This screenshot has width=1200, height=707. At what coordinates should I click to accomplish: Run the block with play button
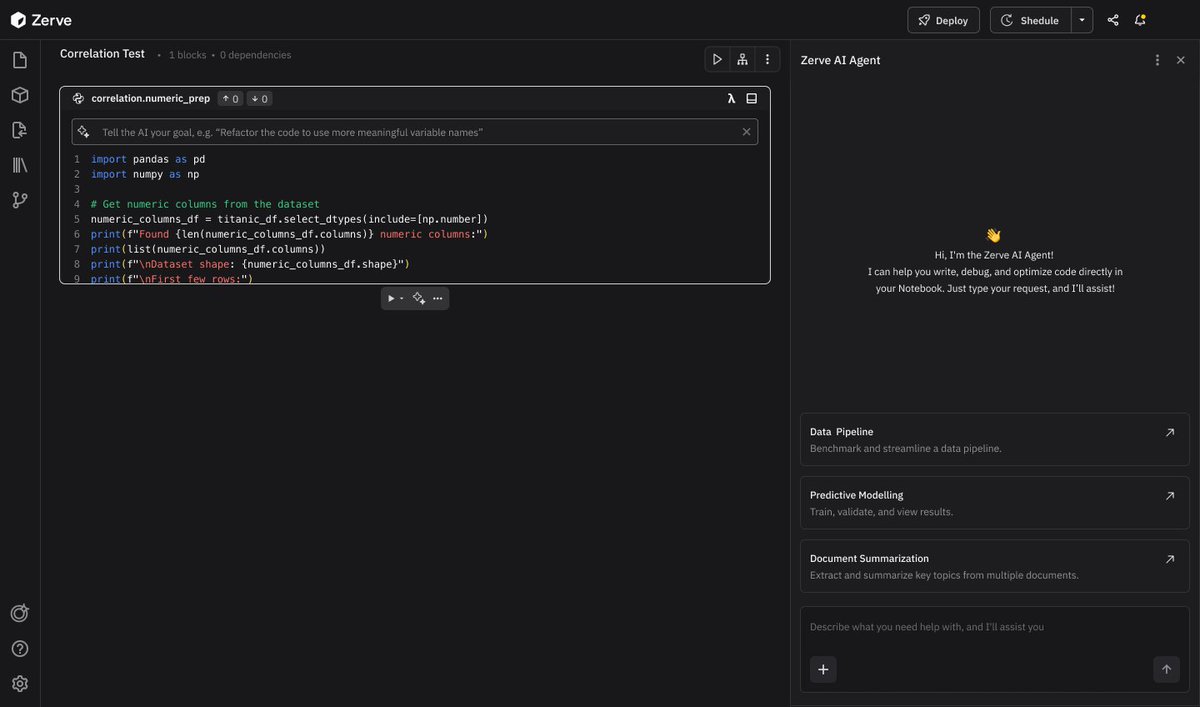coord(391,298)
